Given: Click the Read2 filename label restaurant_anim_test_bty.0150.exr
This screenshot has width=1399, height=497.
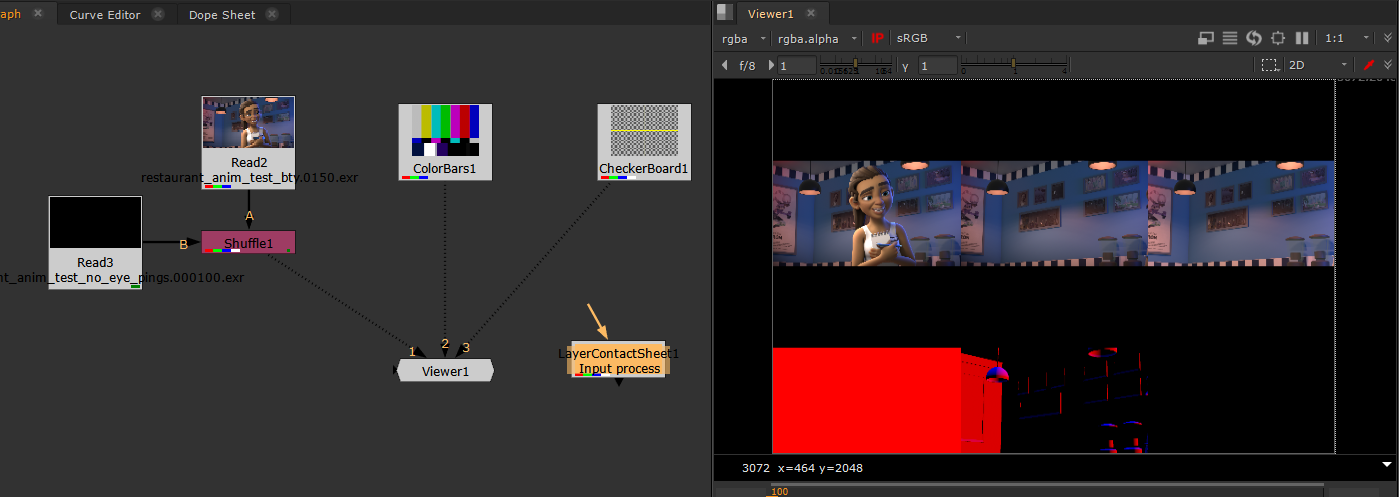Looking at the screenshot, I should [249, 177].
